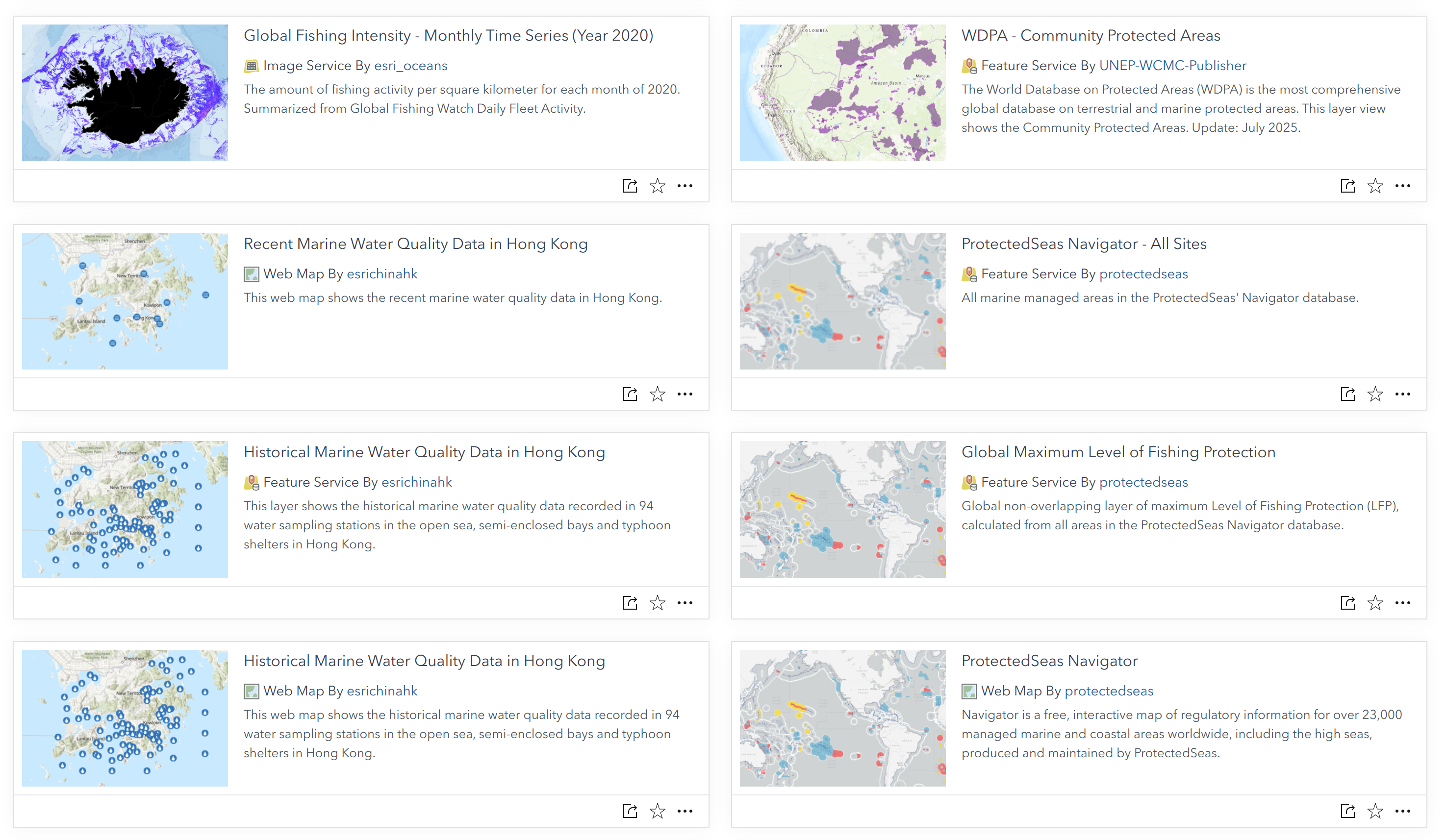Click the Amazon protected areas map thumbnail
The width and height of the screenshot is (1446, 840).
tap(842, 92)
